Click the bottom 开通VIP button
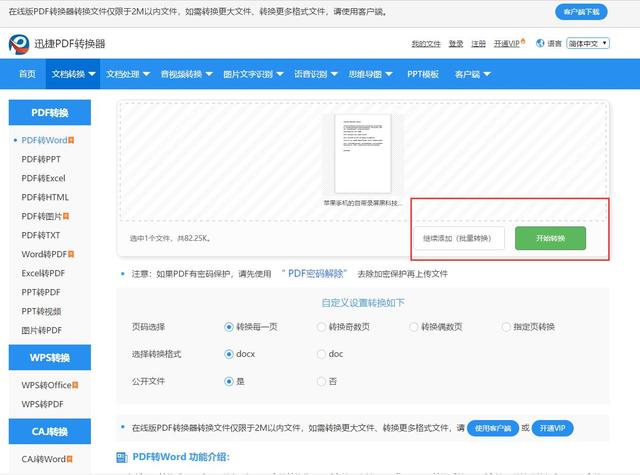640x475 pixels. [553, 428]
